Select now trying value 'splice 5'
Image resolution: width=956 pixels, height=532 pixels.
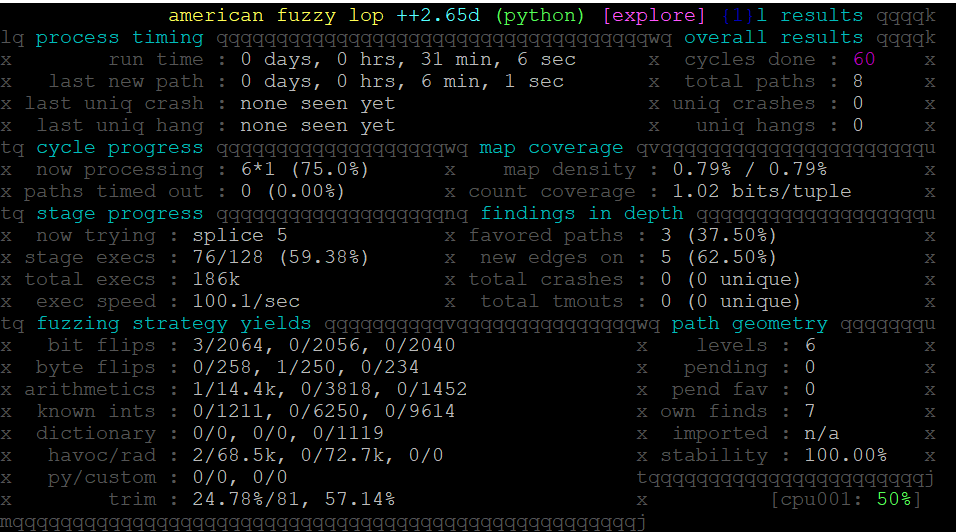(240, 235)
